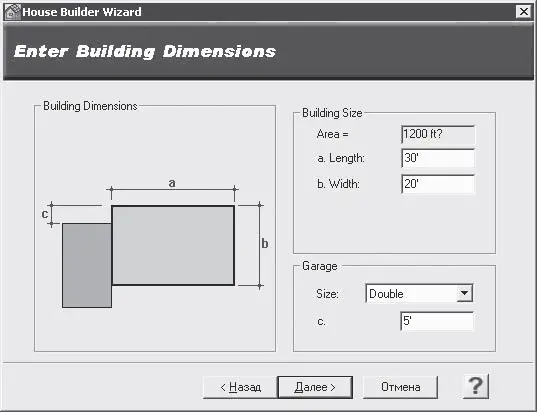Focus the a. Length input field
537x412 pixels.
(438, 158)
